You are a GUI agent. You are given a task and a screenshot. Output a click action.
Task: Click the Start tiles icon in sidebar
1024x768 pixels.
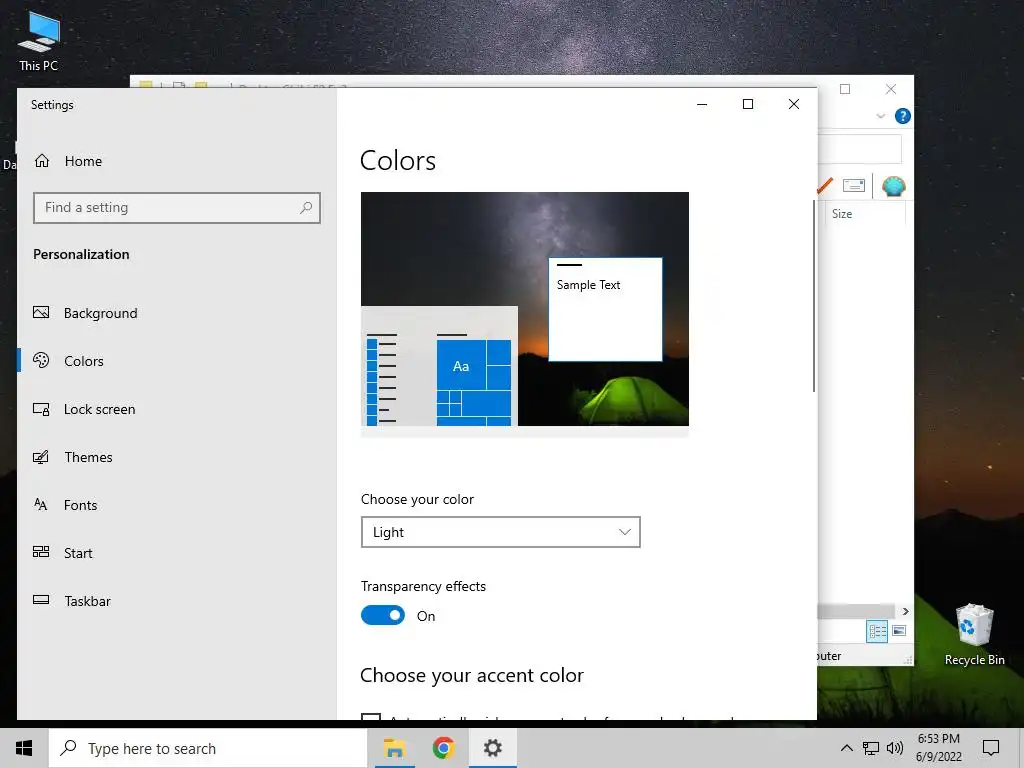pos(41,552)
